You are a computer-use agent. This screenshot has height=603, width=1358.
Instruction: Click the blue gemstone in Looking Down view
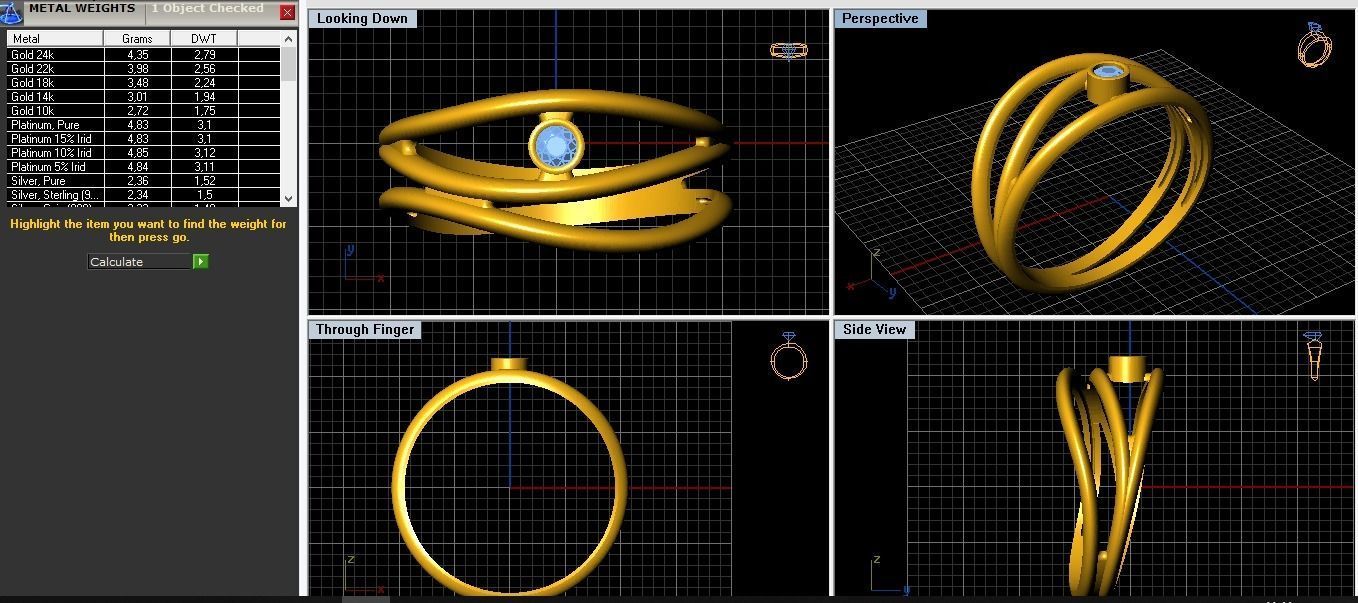[x=555, y=147]
